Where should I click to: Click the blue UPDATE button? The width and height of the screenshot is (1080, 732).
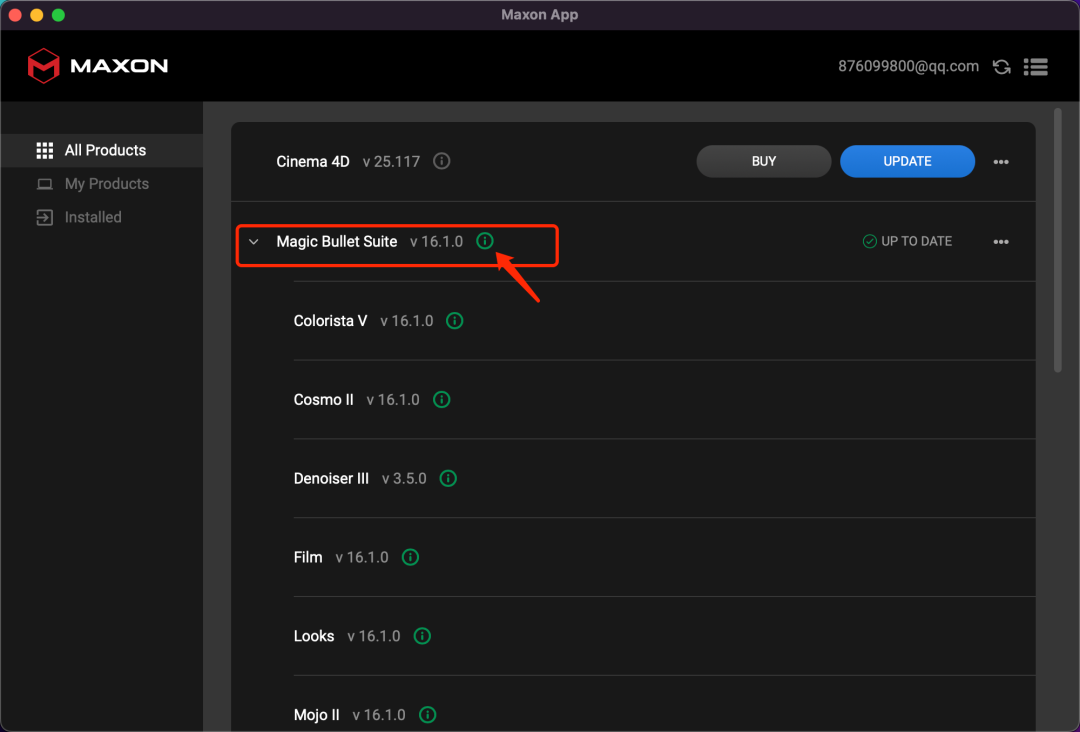[907, 161]
